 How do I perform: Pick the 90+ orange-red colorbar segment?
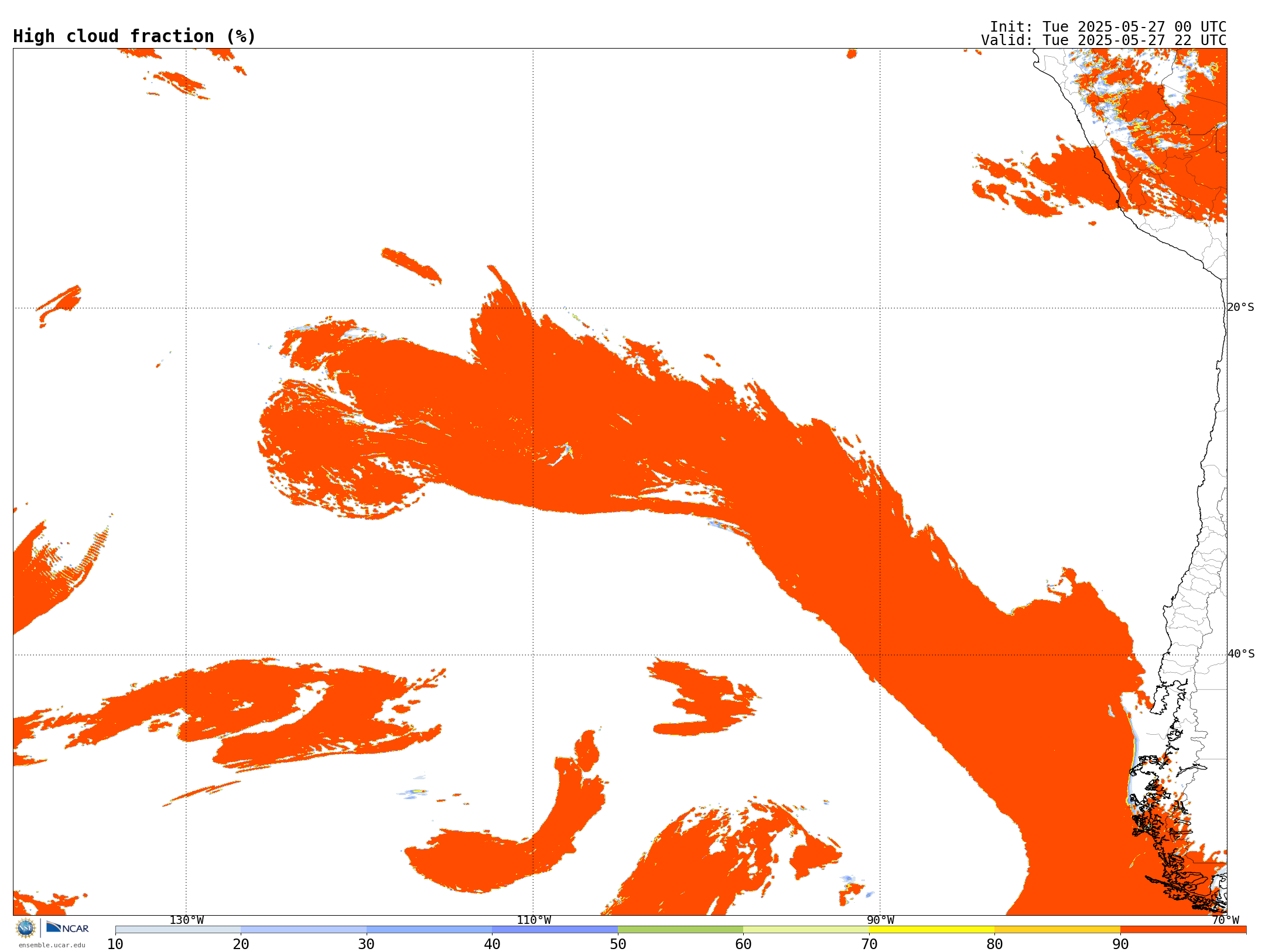tap(1183, 930)
